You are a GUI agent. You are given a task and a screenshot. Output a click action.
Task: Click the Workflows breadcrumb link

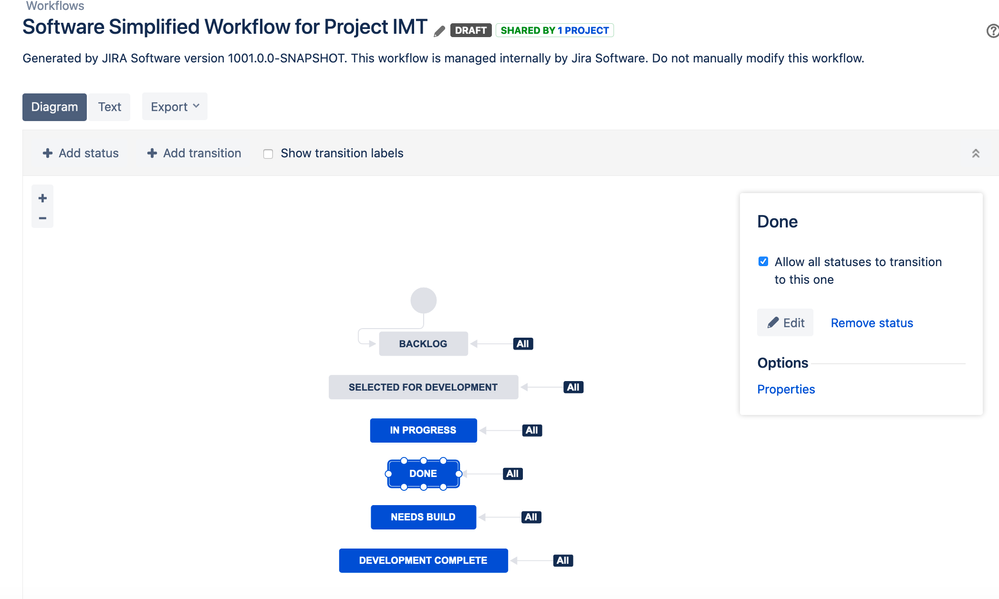pyautogui.click(x=55, y=6)
